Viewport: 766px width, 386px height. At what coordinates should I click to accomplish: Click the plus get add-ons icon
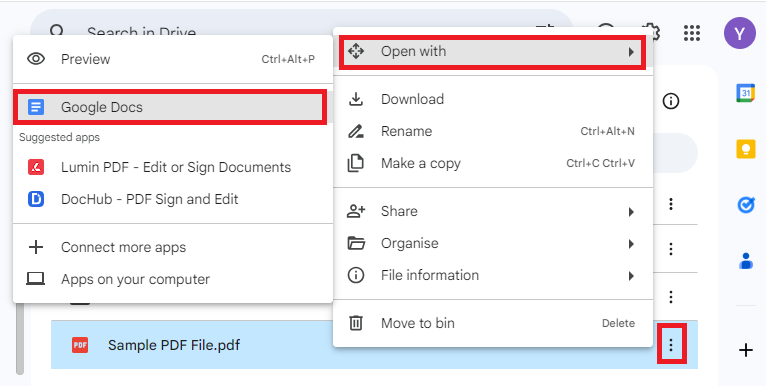click(x=745, y=350)
